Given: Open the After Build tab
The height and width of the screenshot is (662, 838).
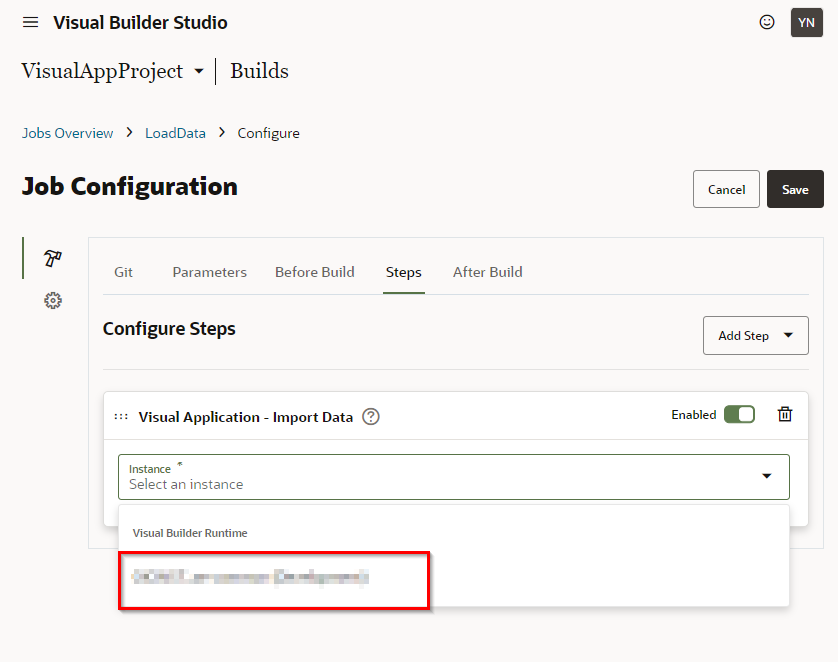Looking at the screenshot, I should tap(487, 272).
